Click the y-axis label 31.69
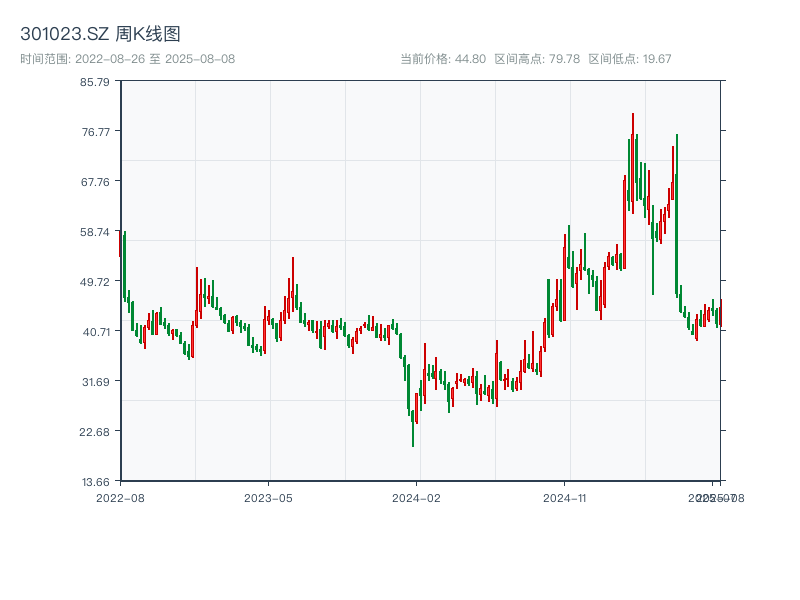800x600 pixels. pyautogui.click(x=96, y=382)
